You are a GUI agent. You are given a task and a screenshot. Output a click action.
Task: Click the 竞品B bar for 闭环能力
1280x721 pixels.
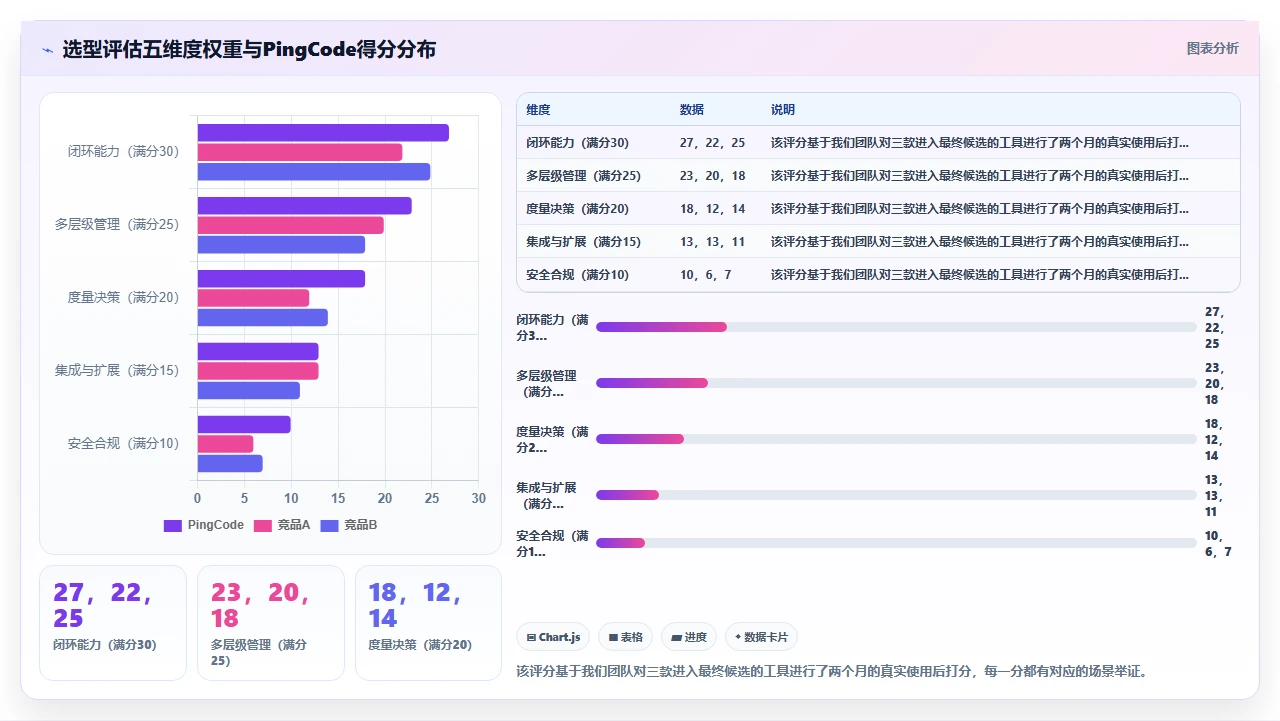coord(314,172)
